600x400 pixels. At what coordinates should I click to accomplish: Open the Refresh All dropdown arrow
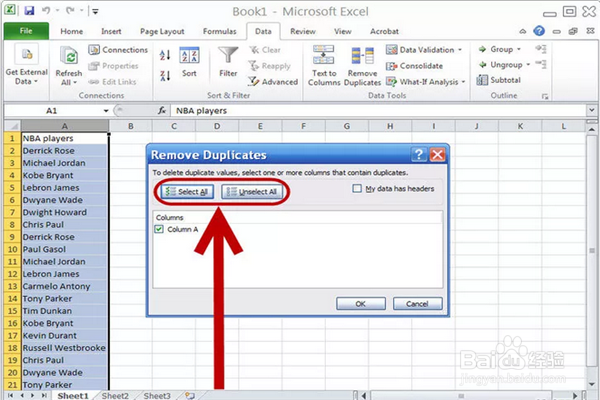click(x=75, y=82)
